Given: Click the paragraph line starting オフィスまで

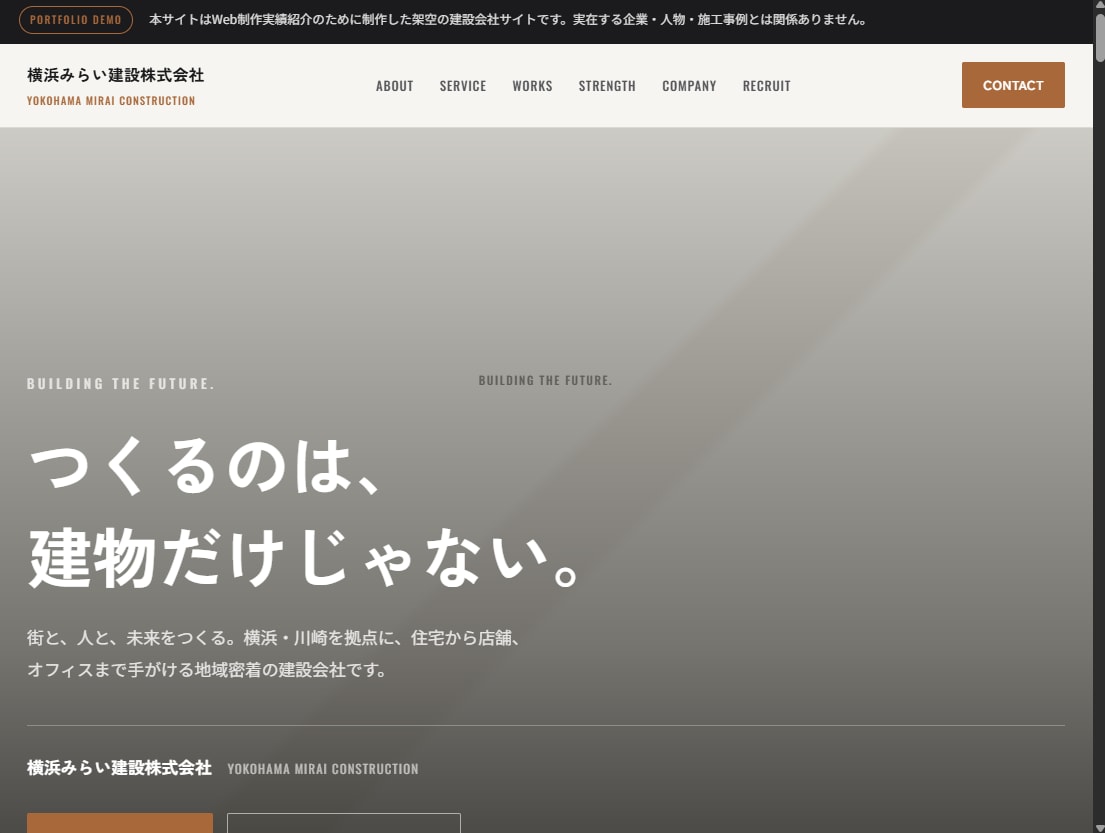Looking at the screenshot, I should 207,670.
